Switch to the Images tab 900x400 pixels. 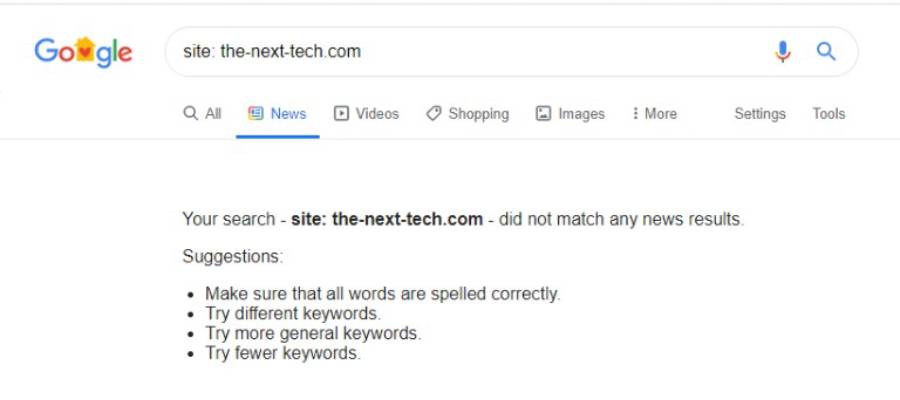(x=581, y=114)
